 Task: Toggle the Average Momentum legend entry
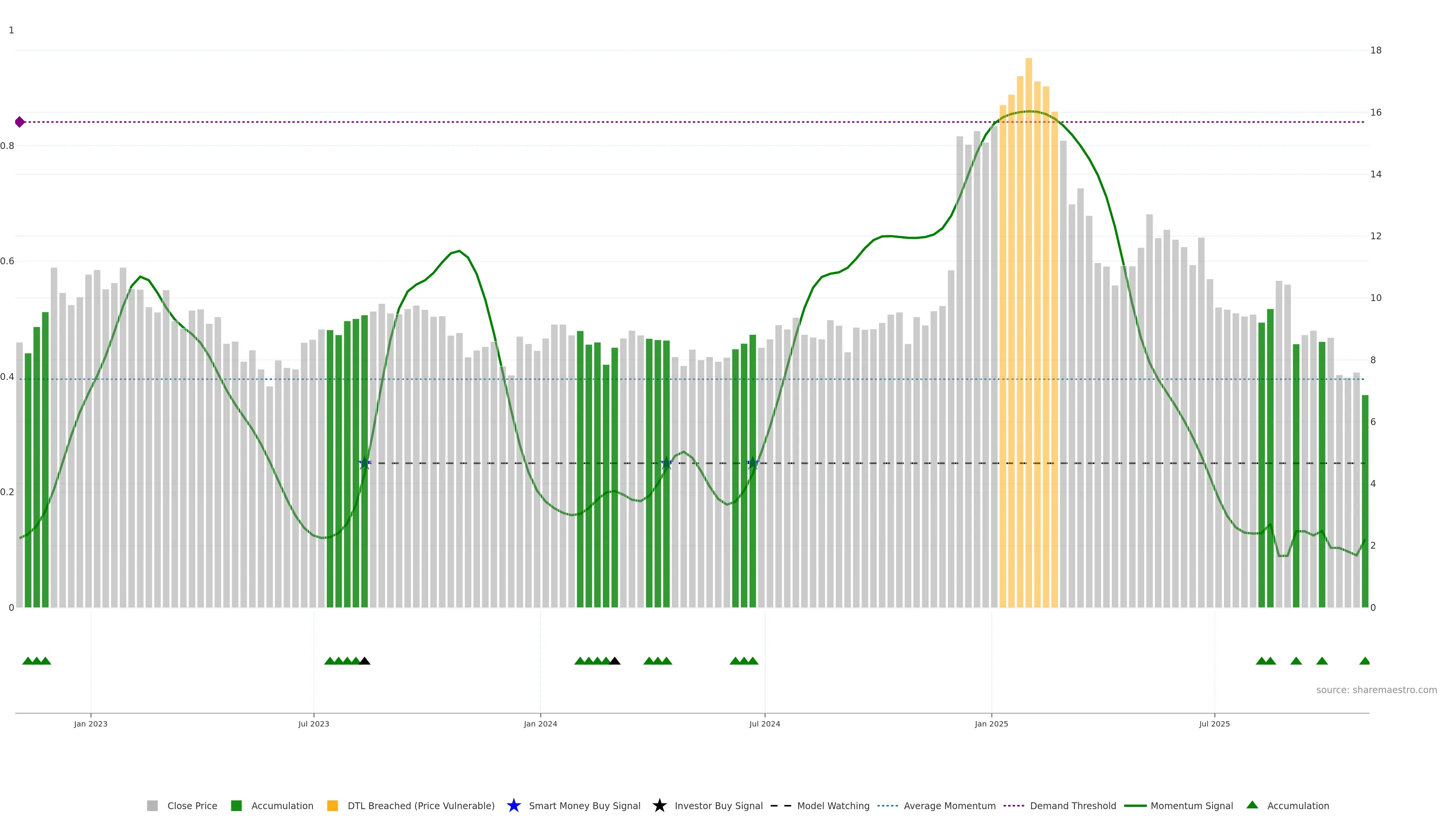[x=949, y=805]
